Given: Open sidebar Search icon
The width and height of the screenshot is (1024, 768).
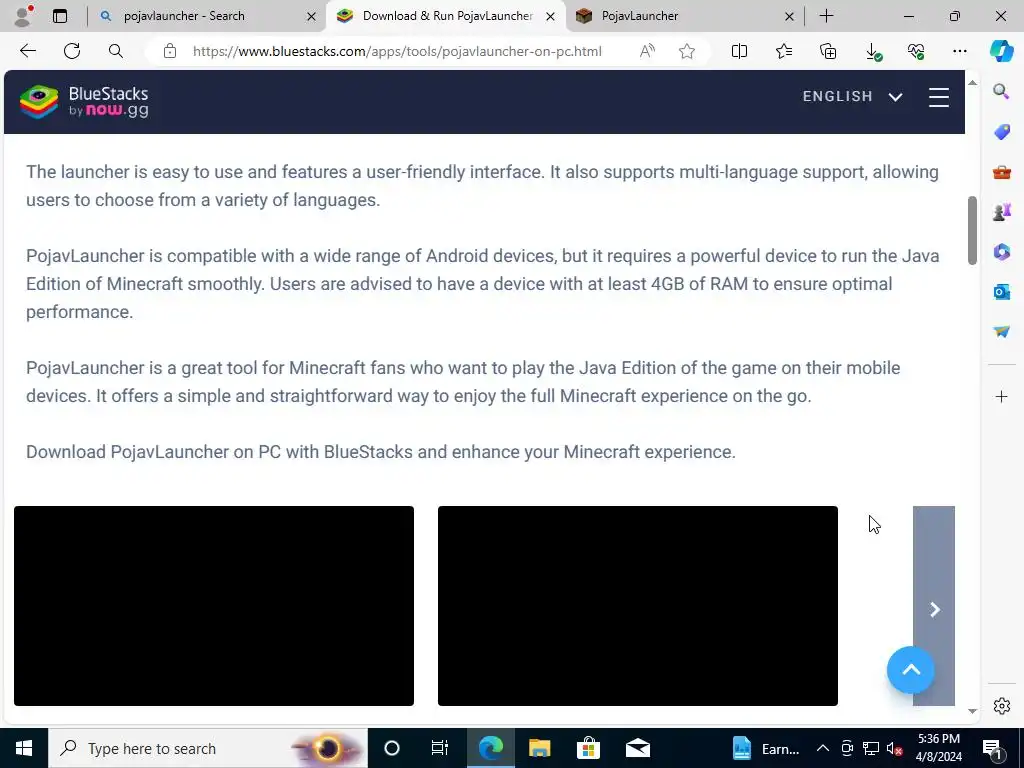Looking at the screenshot, I should click(x=1001, y=91).
